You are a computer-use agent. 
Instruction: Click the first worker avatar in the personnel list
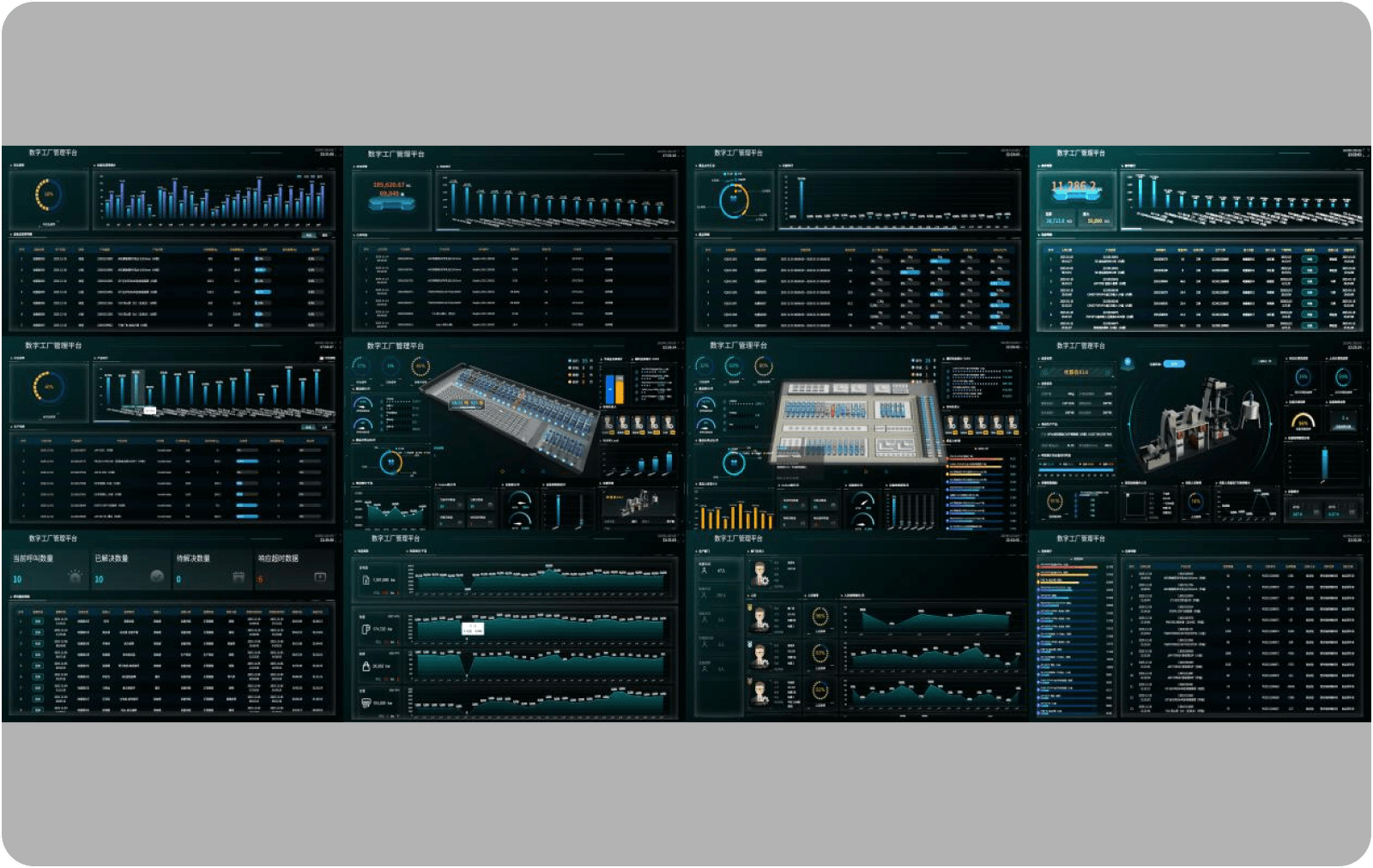pos(759,573)
